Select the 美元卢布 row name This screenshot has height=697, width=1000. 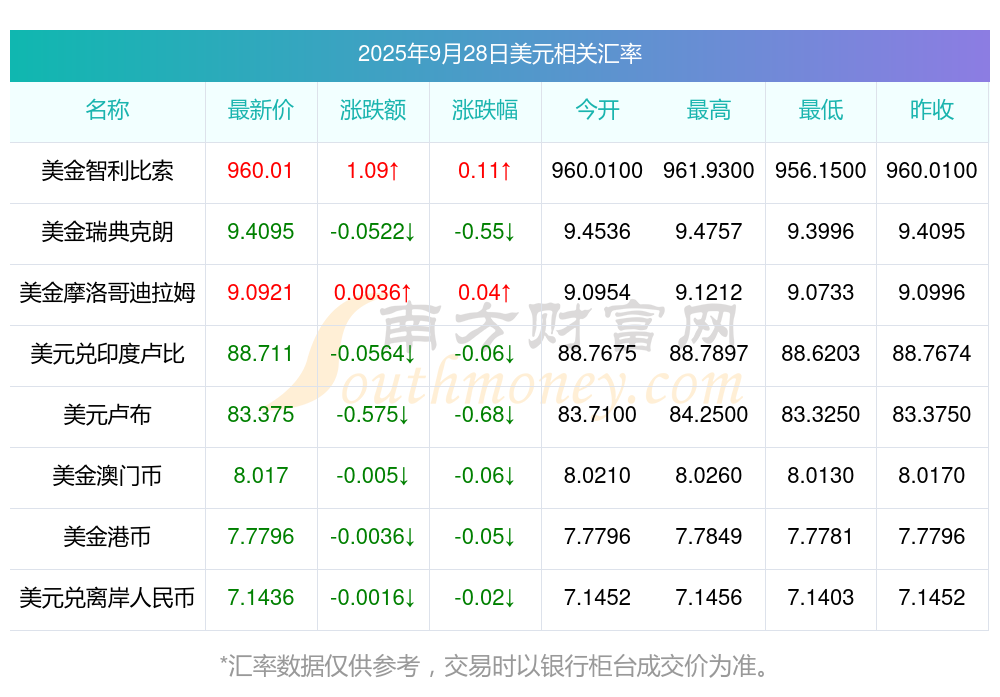pos(107,415)
